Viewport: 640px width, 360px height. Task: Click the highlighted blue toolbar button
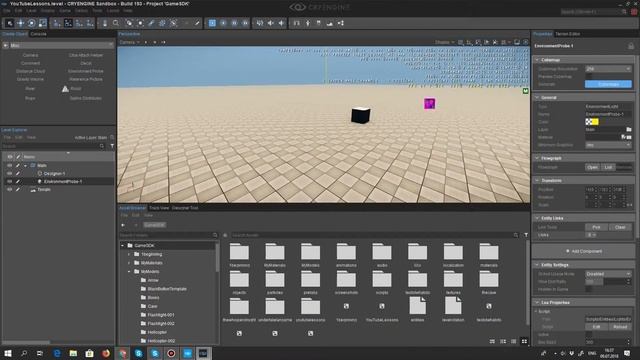212,23
